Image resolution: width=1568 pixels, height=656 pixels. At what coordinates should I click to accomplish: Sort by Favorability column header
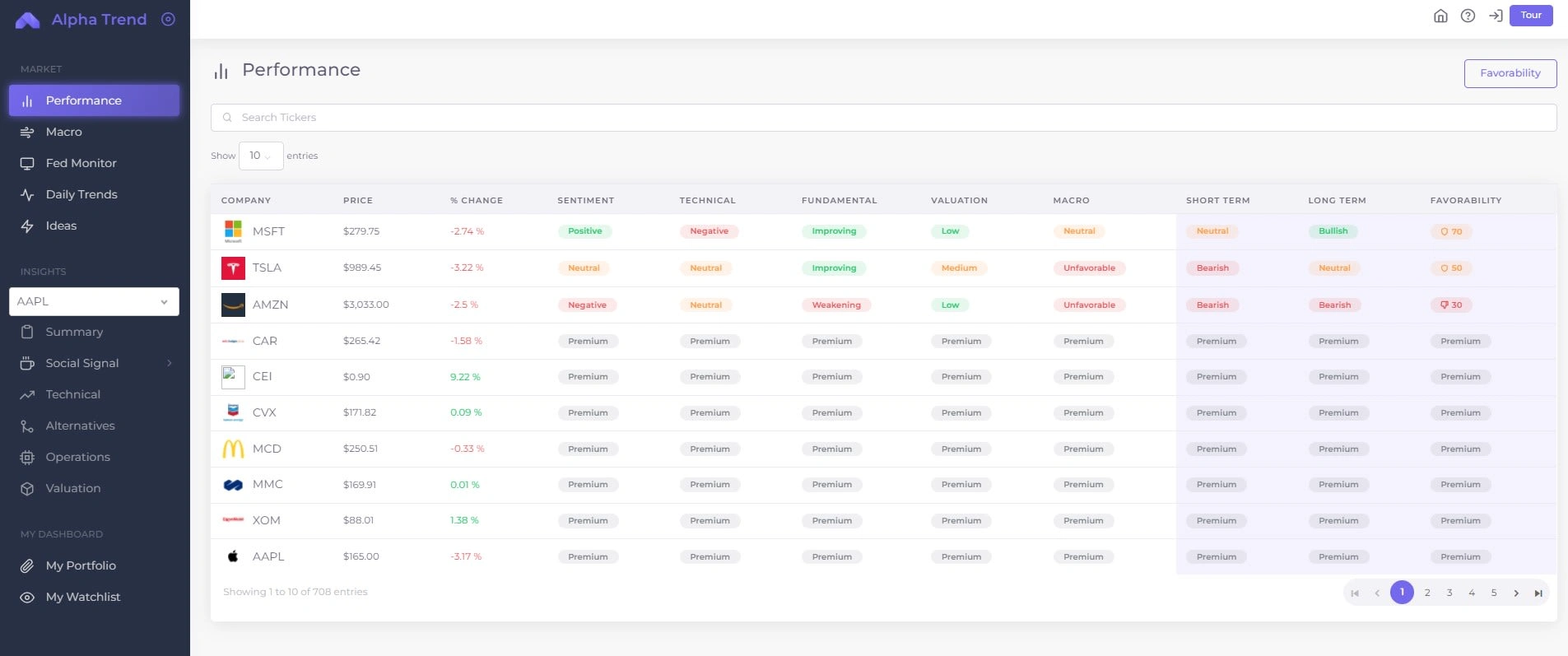[x=1466, y=200]
